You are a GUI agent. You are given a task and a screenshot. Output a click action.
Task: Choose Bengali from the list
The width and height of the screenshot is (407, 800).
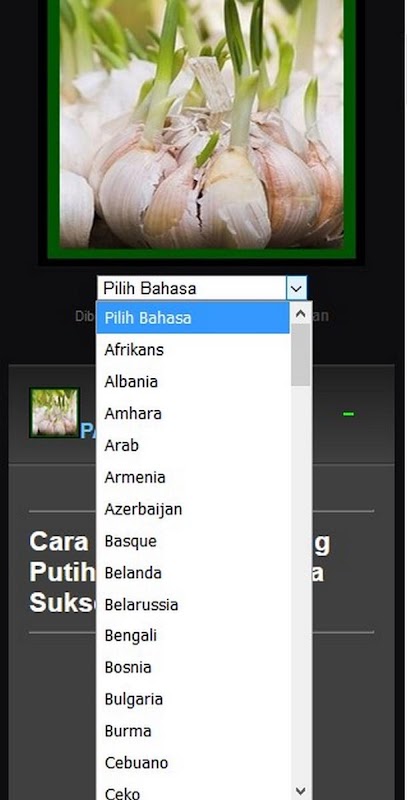tap(193, 636)
